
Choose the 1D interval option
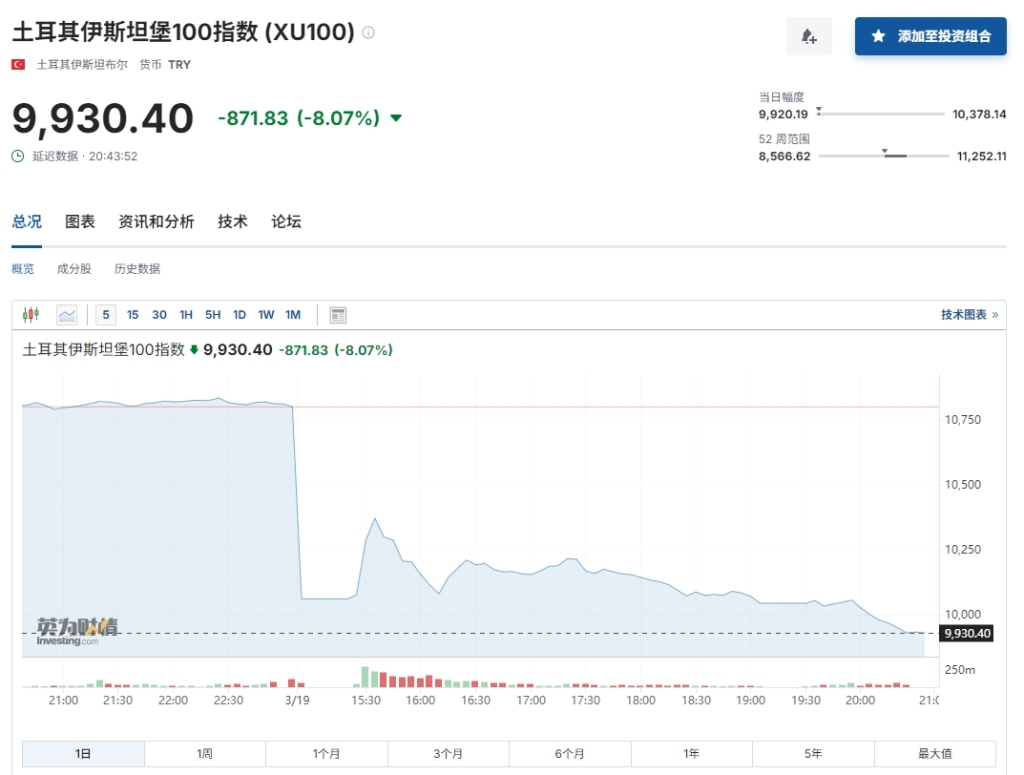(240, 315)
